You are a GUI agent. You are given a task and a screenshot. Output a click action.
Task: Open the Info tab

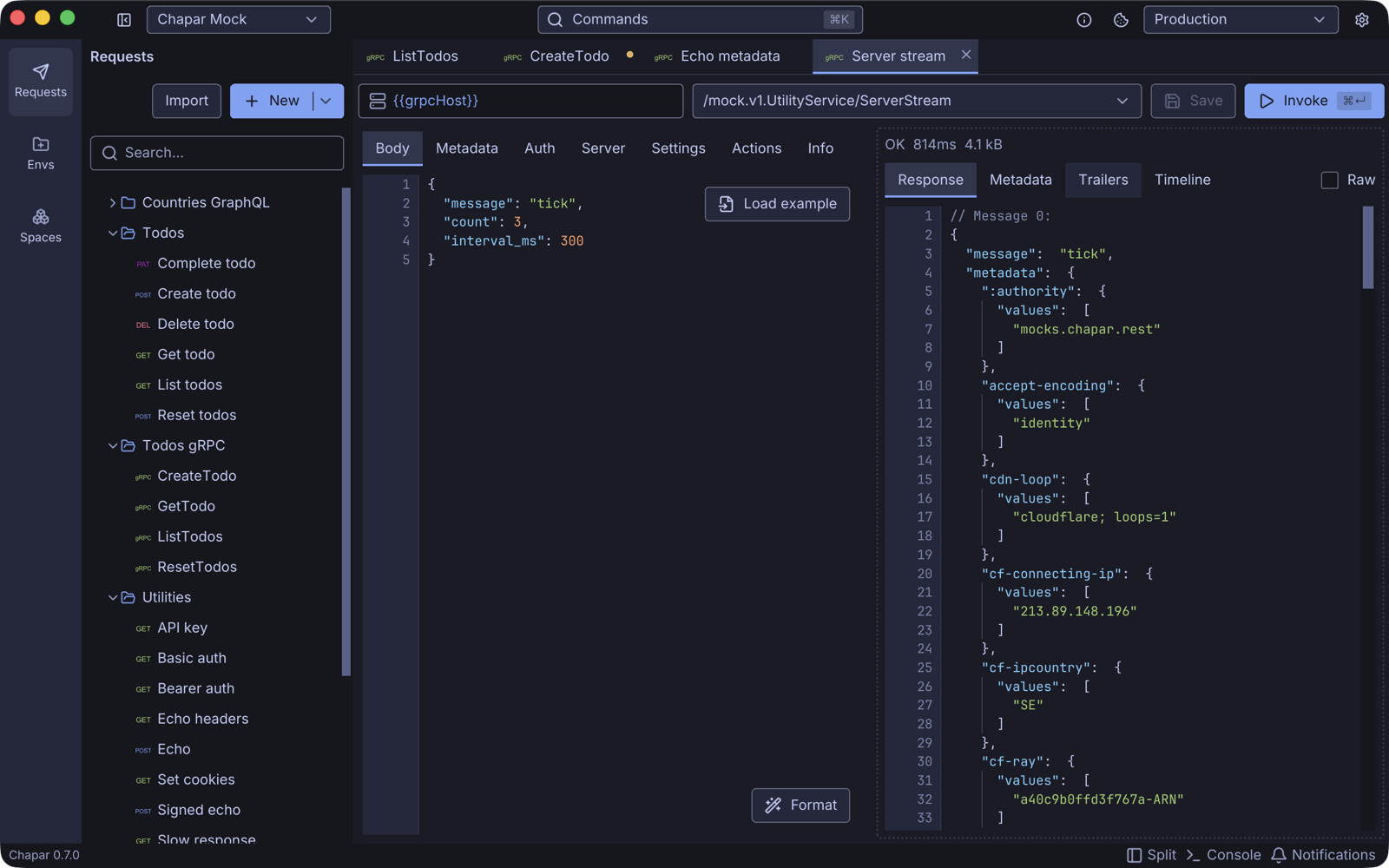(820, 148)
